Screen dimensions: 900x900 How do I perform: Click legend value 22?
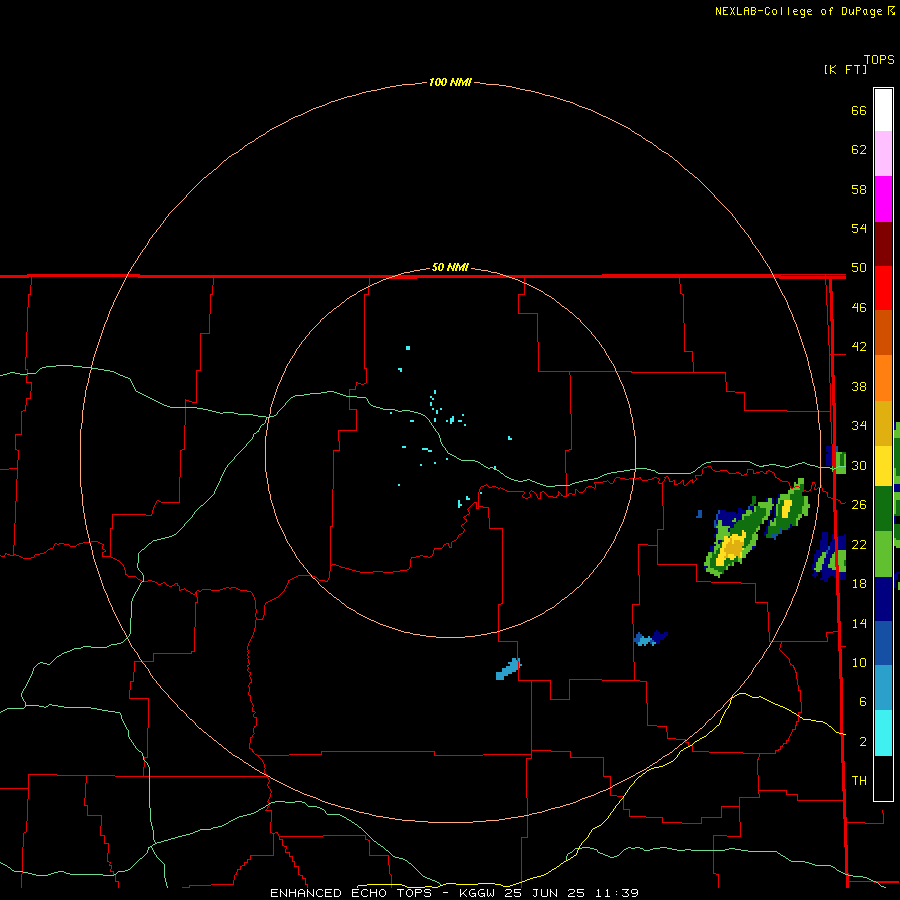pos(859,544)
